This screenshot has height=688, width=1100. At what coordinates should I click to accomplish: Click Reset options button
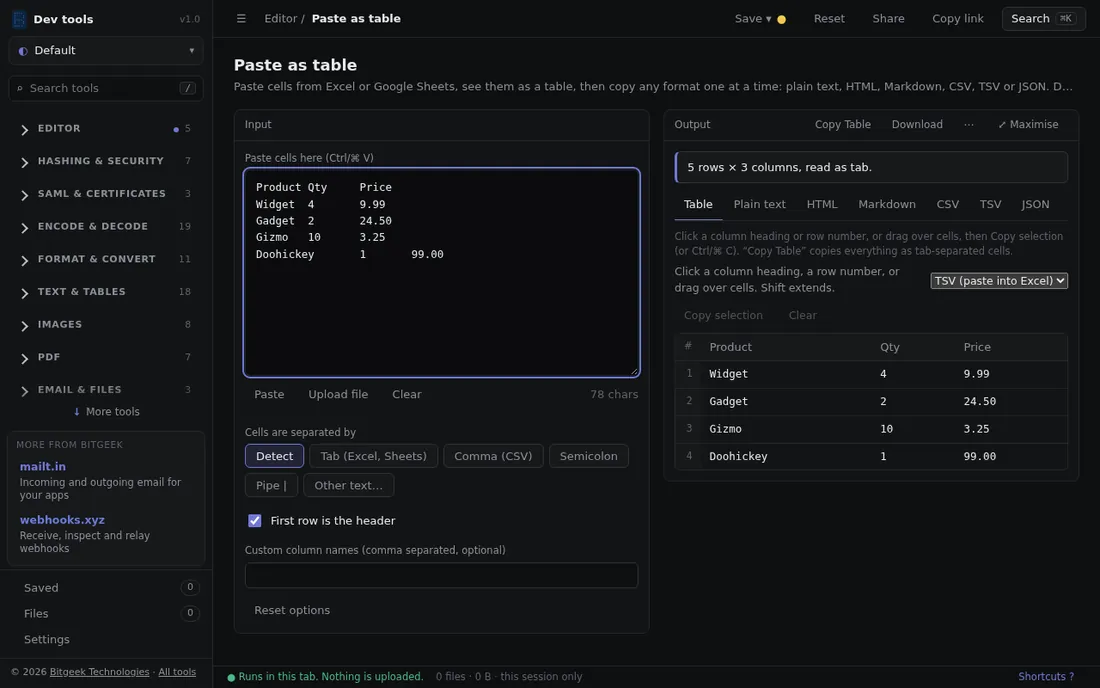tap(292, 610)
